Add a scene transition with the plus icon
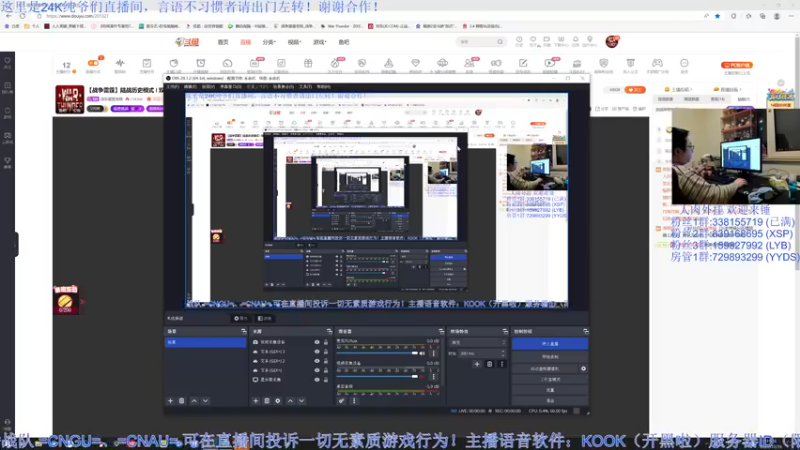 (x=477, y=364)
